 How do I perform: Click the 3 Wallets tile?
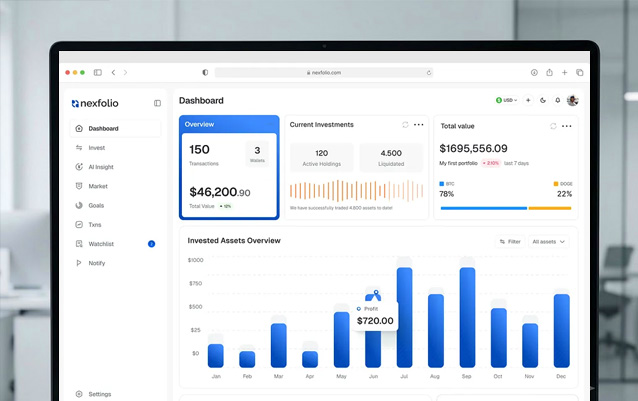257,154
